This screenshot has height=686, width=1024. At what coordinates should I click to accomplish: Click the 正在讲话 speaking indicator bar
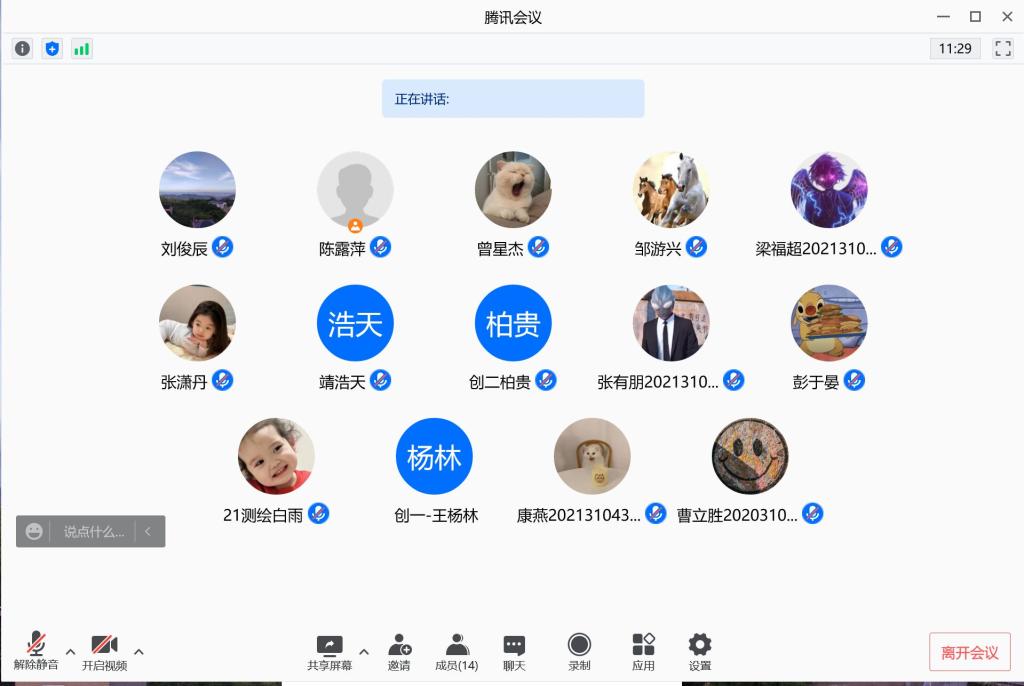coord(513,99)
